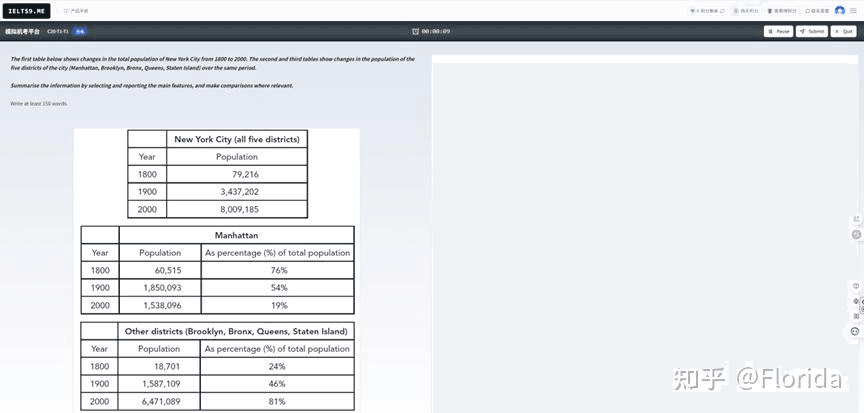Click the buy points item in top bar
This screenshot has width=864, height=413.
[745, 11]
